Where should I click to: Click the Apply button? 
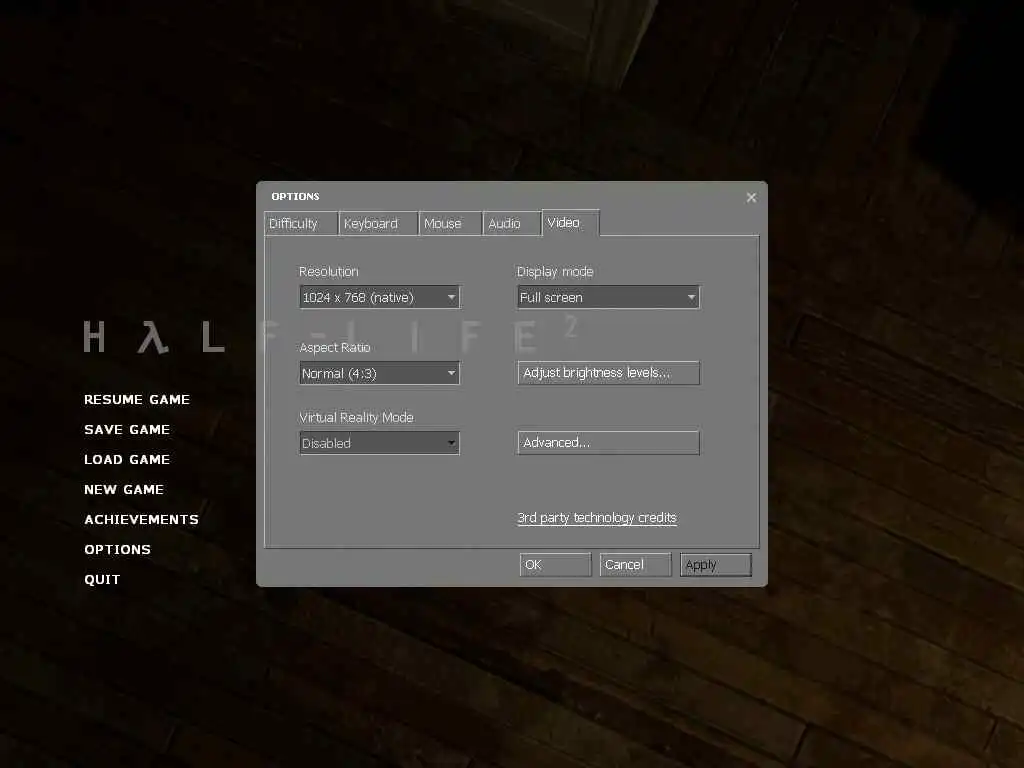[x=716, y=565]
